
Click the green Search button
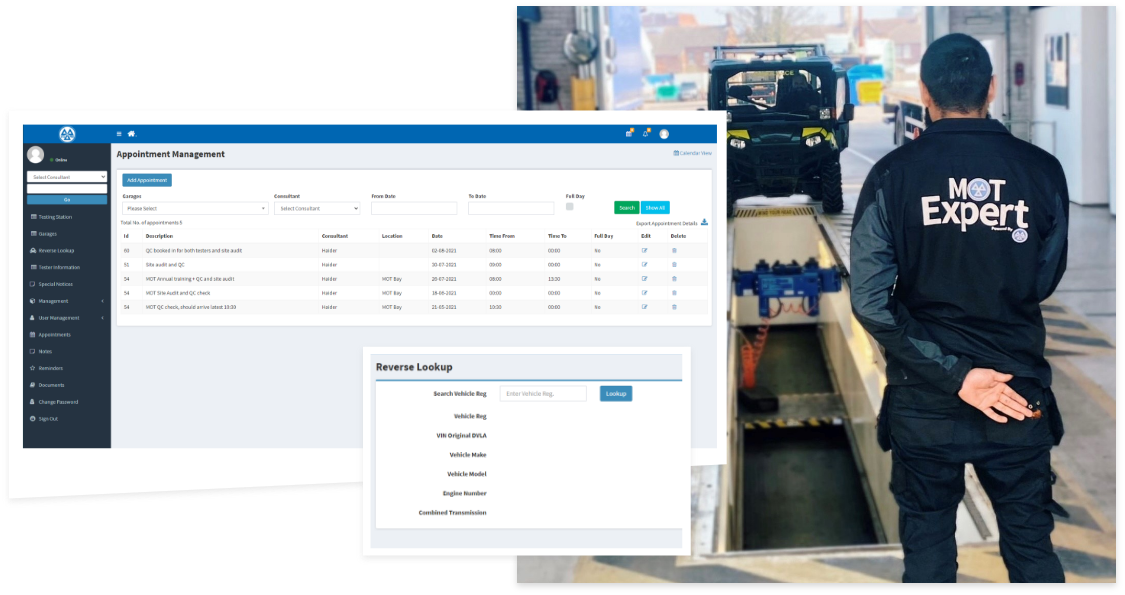coord(627,207)
